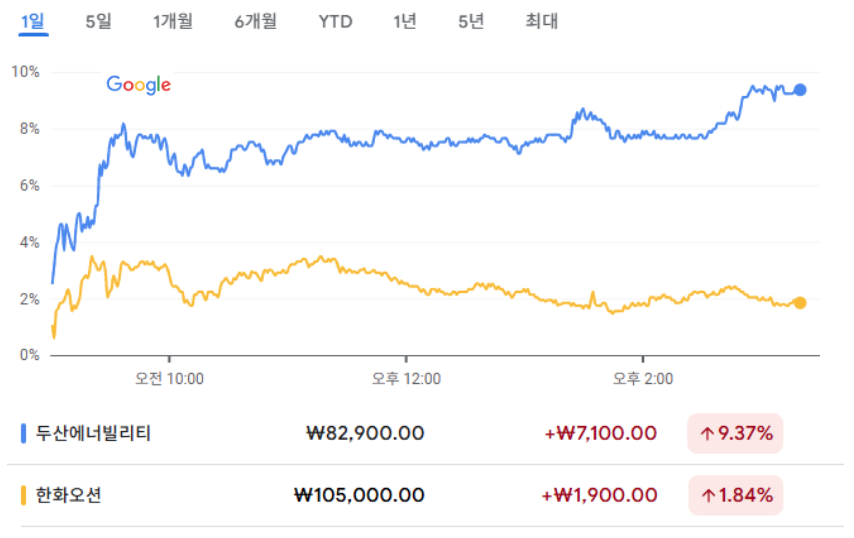Click the Google logo on chart
The width and height of the screenshot is (854, 538).
[139, 85]
